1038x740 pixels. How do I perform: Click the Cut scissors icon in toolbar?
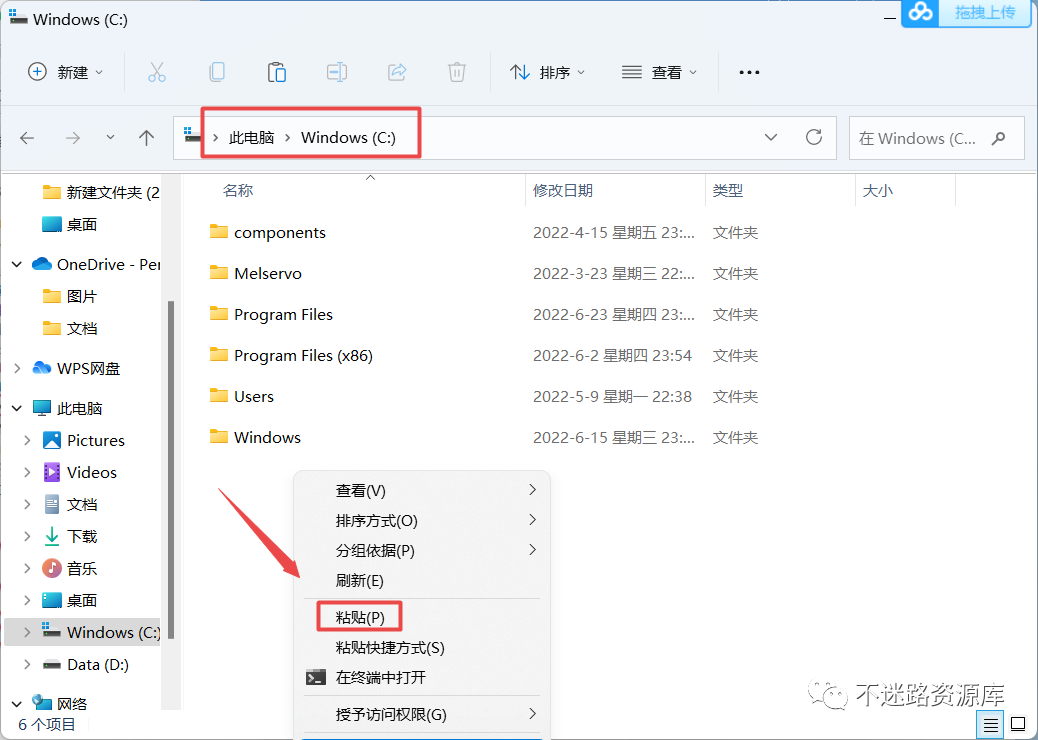point(157,72)
